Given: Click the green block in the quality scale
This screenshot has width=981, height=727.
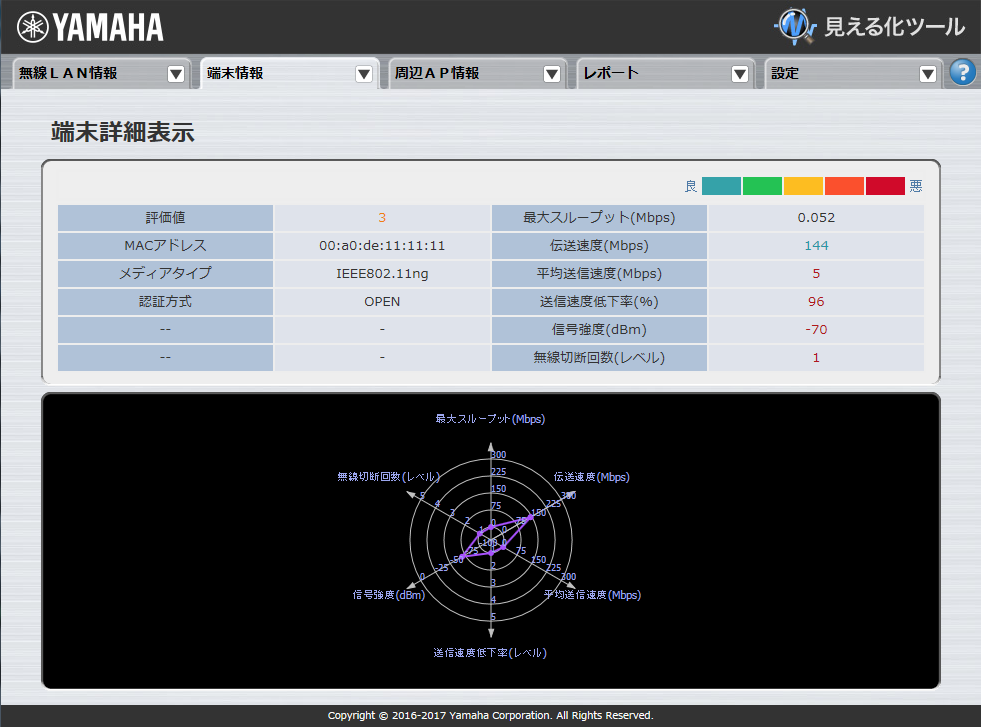Looking at the screenshot, I should 761,185.
